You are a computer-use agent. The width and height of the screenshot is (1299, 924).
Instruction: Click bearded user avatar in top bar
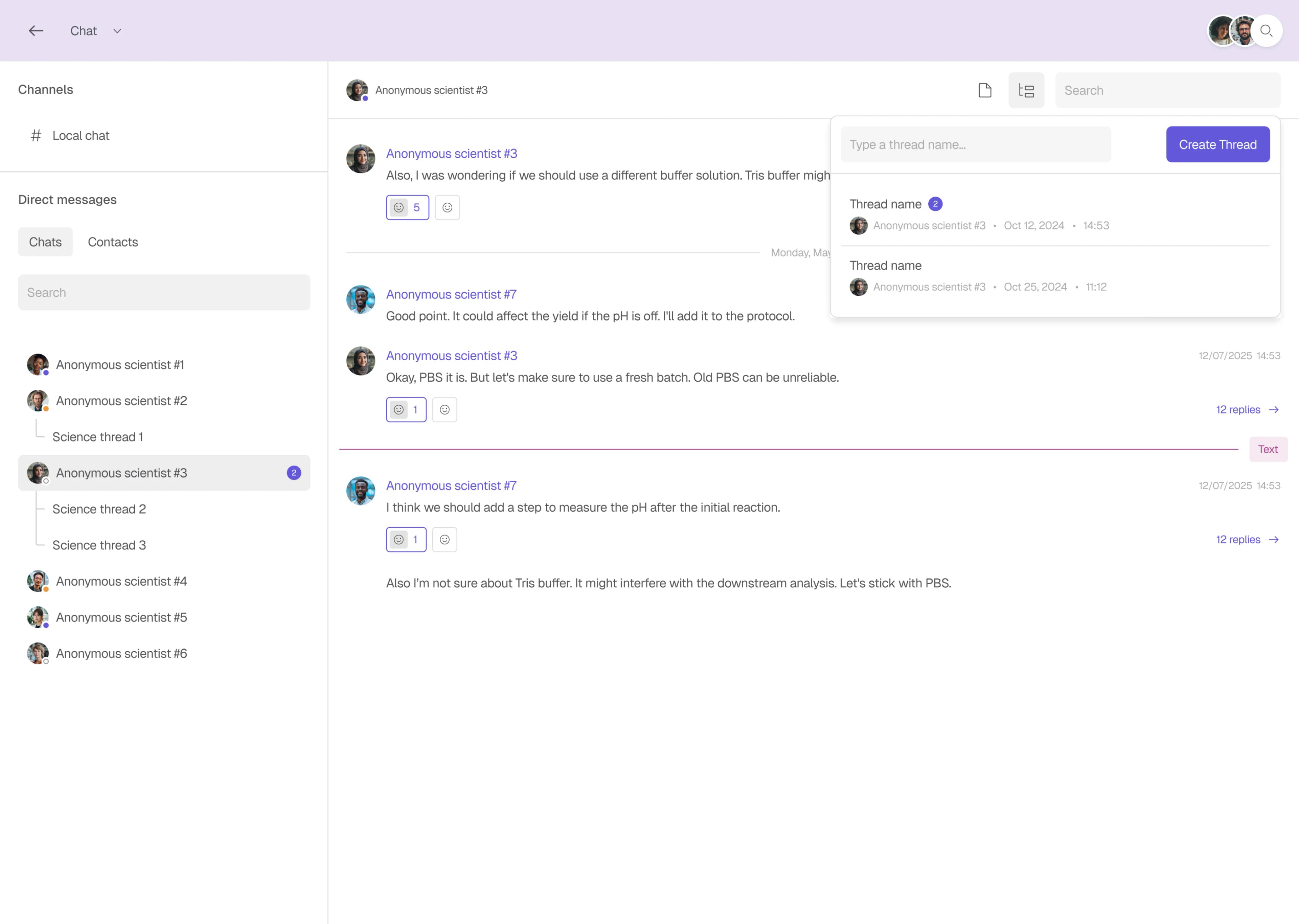click(1244, 31)
